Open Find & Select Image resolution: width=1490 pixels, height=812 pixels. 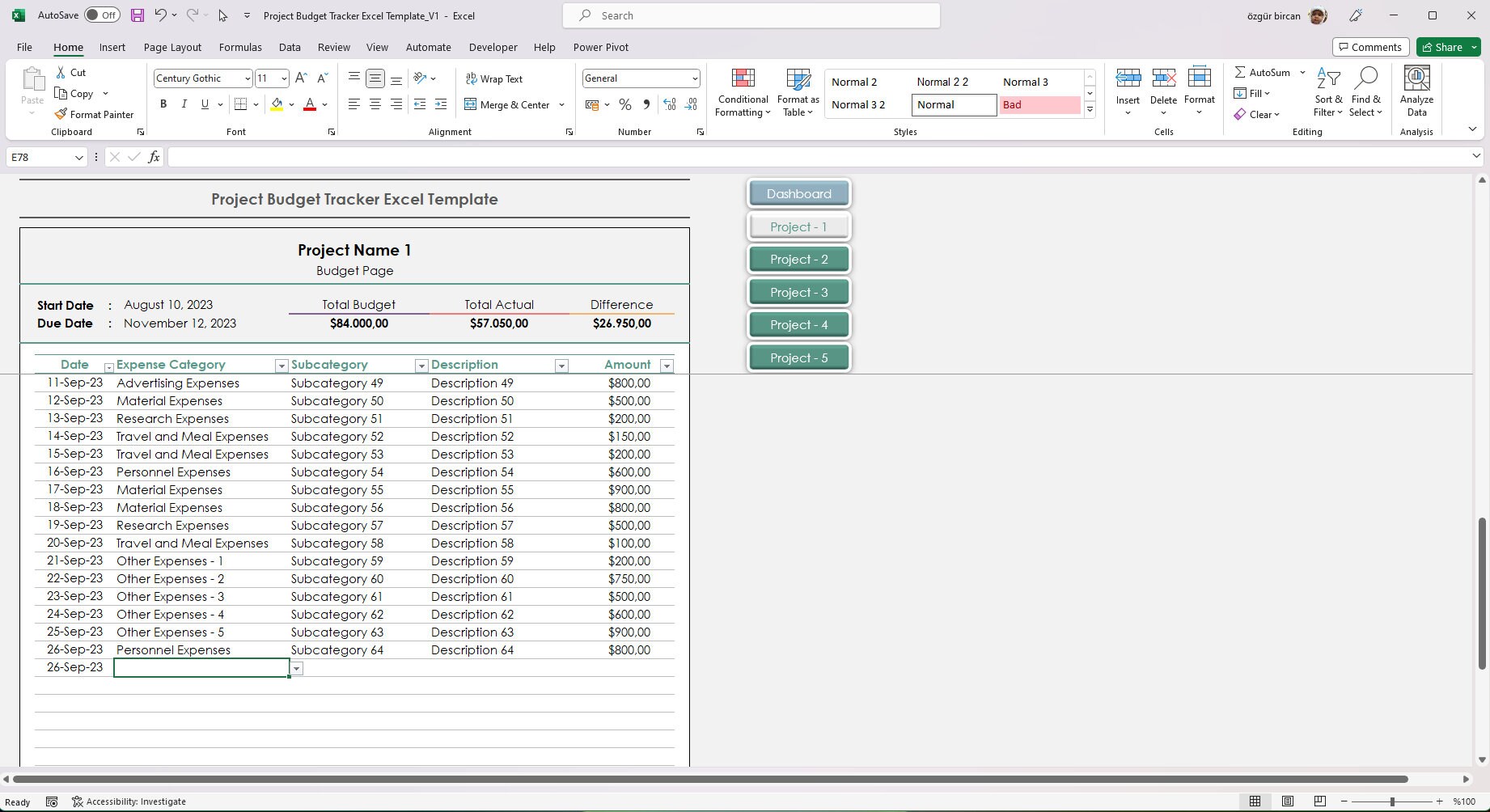(1366, 91)
